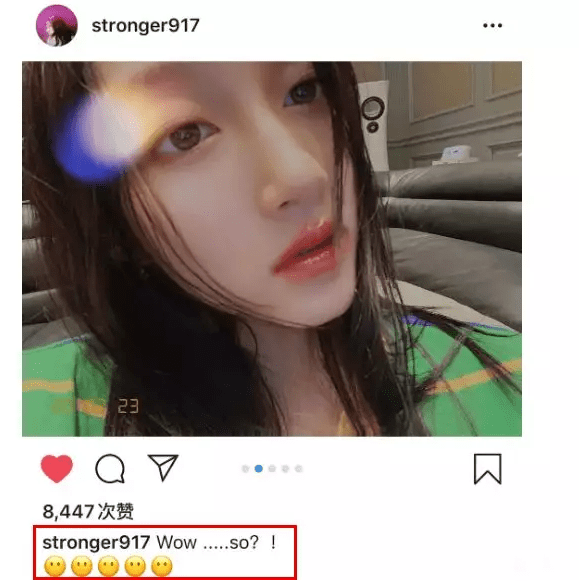Save post with the bookmark icon

[x=487, y=469]
